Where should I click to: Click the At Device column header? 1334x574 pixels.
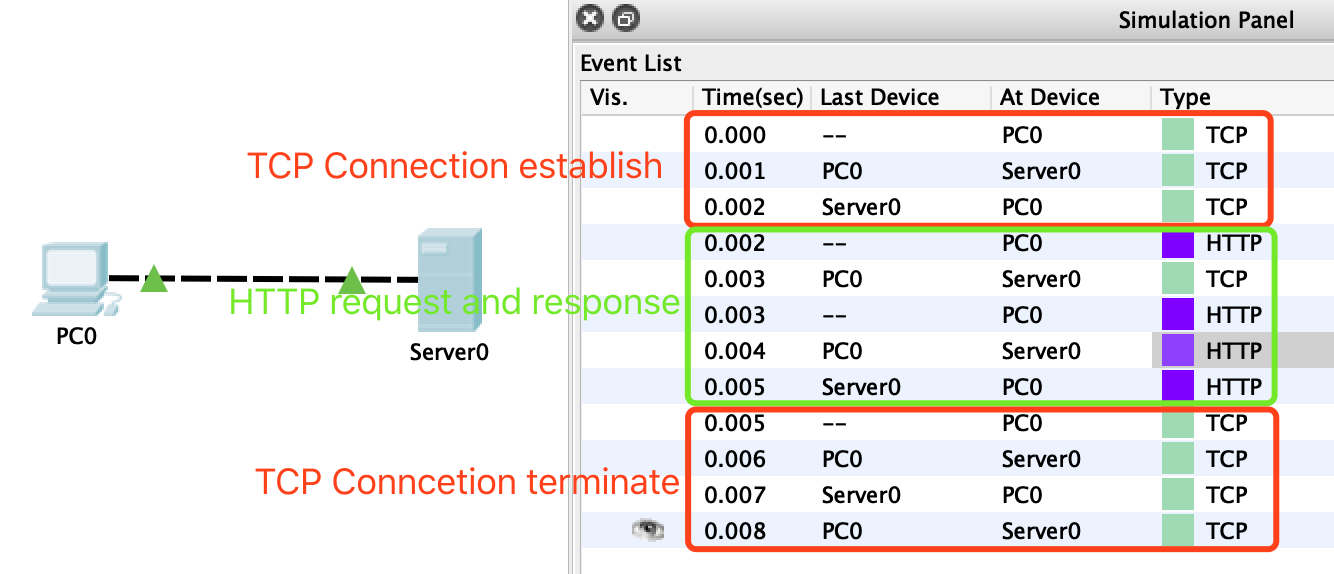1049,97
